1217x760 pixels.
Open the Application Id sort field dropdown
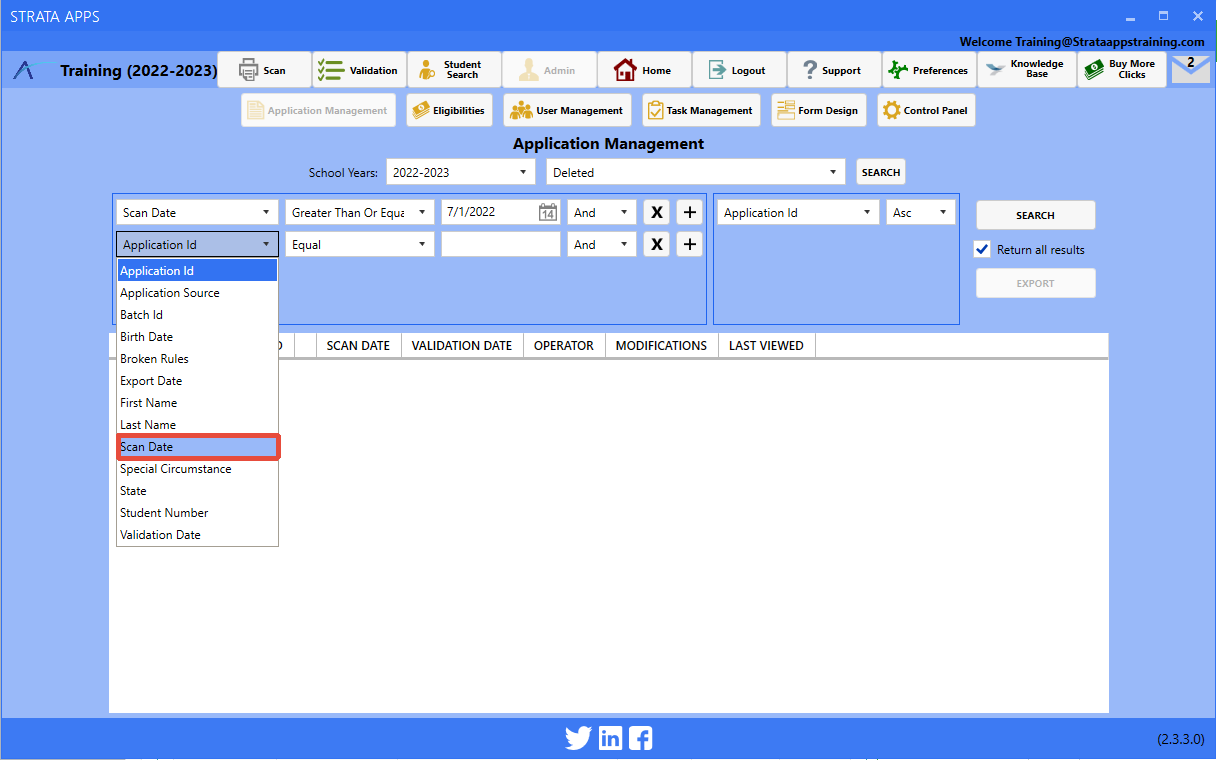pos(798,212)
